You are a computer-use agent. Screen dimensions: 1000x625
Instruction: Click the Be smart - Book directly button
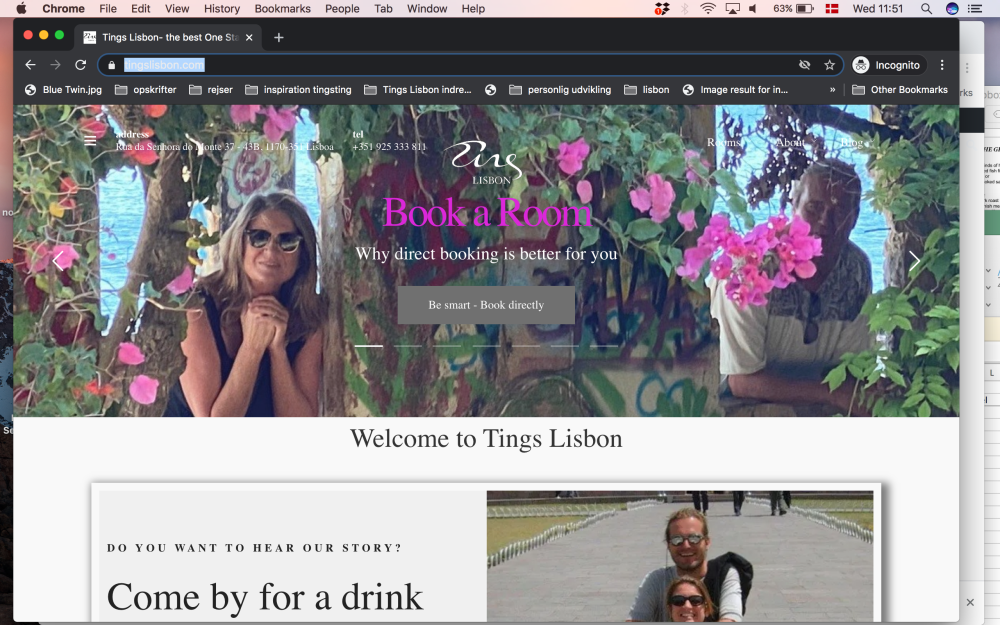click(x=486, y=305)
